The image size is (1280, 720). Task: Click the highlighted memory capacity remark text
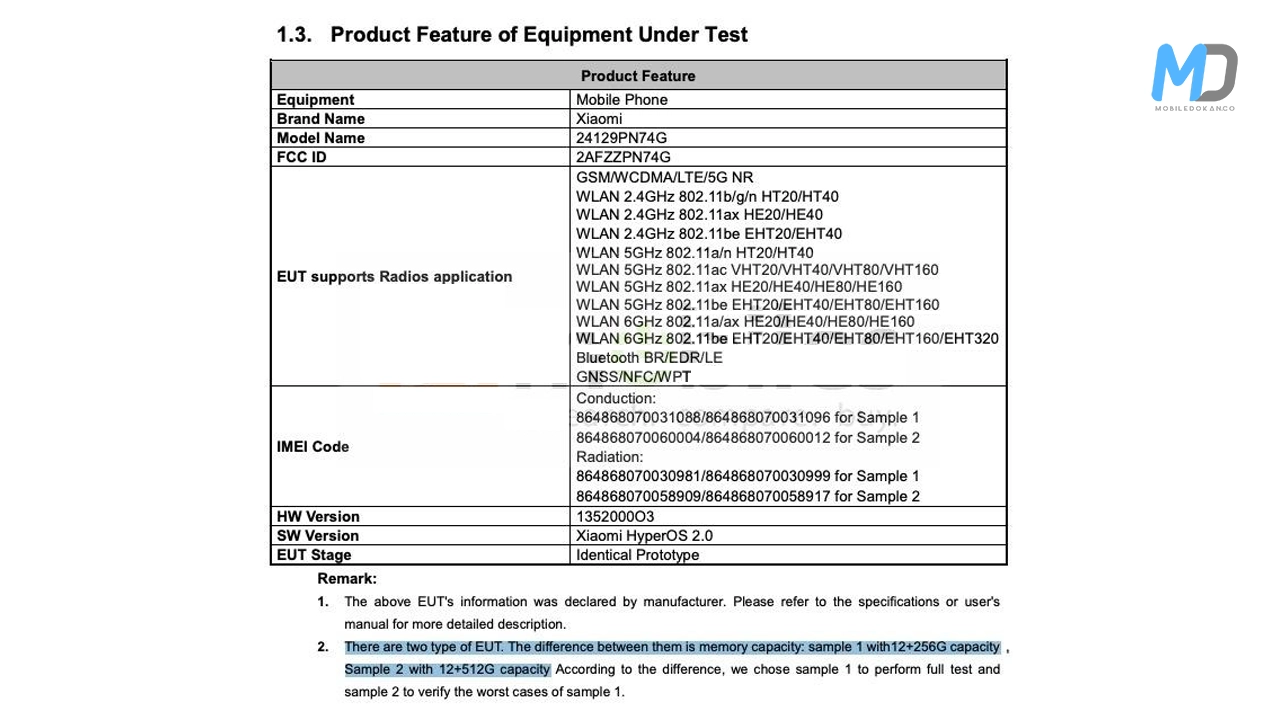(671, 647)
